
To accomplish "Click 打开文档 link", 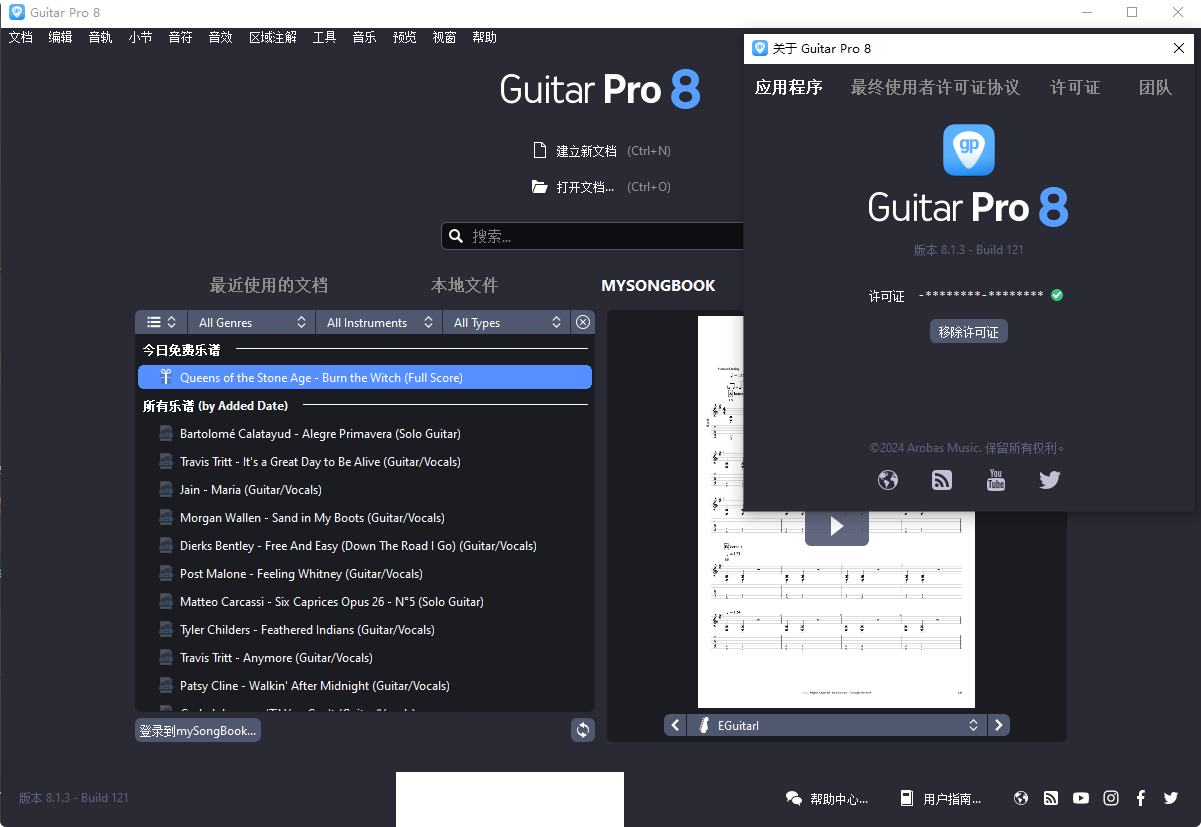I will 585,187.
